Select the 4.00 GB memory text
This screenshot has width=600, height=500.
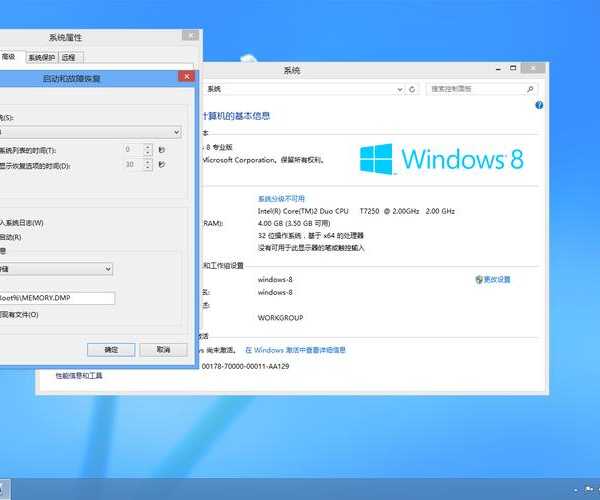pos(294,223)
